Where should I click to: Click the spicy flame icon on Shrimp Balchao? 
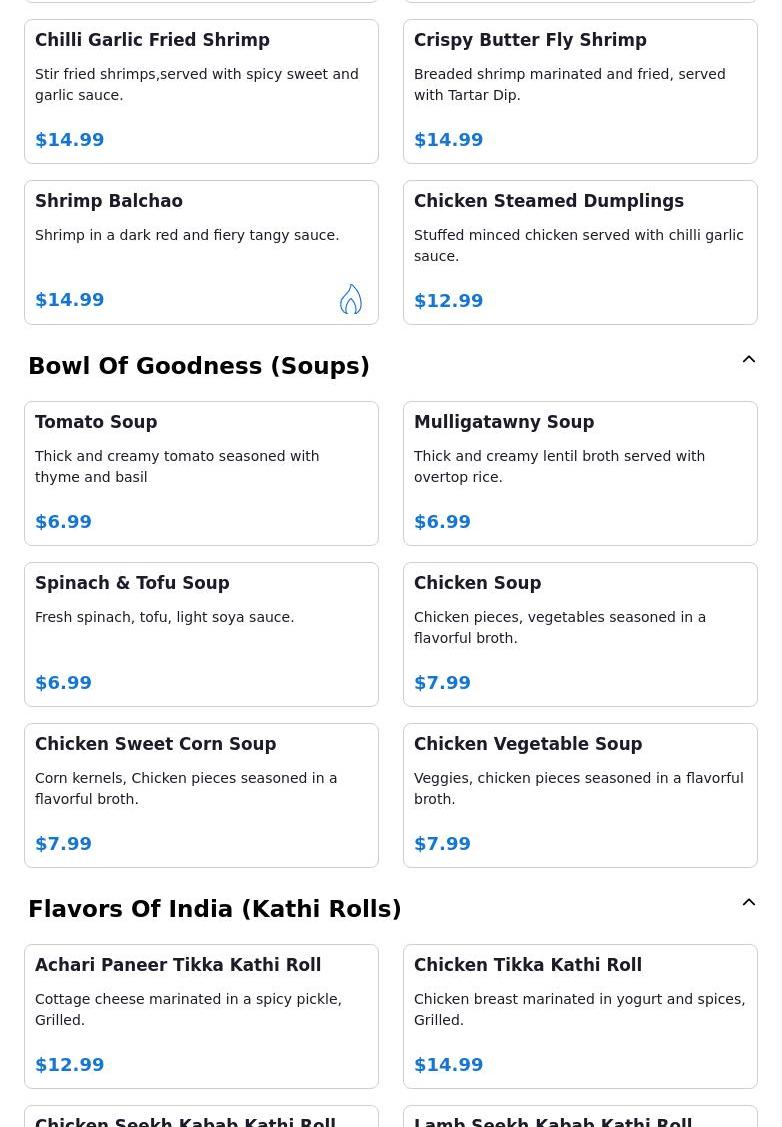click(350, 299)
